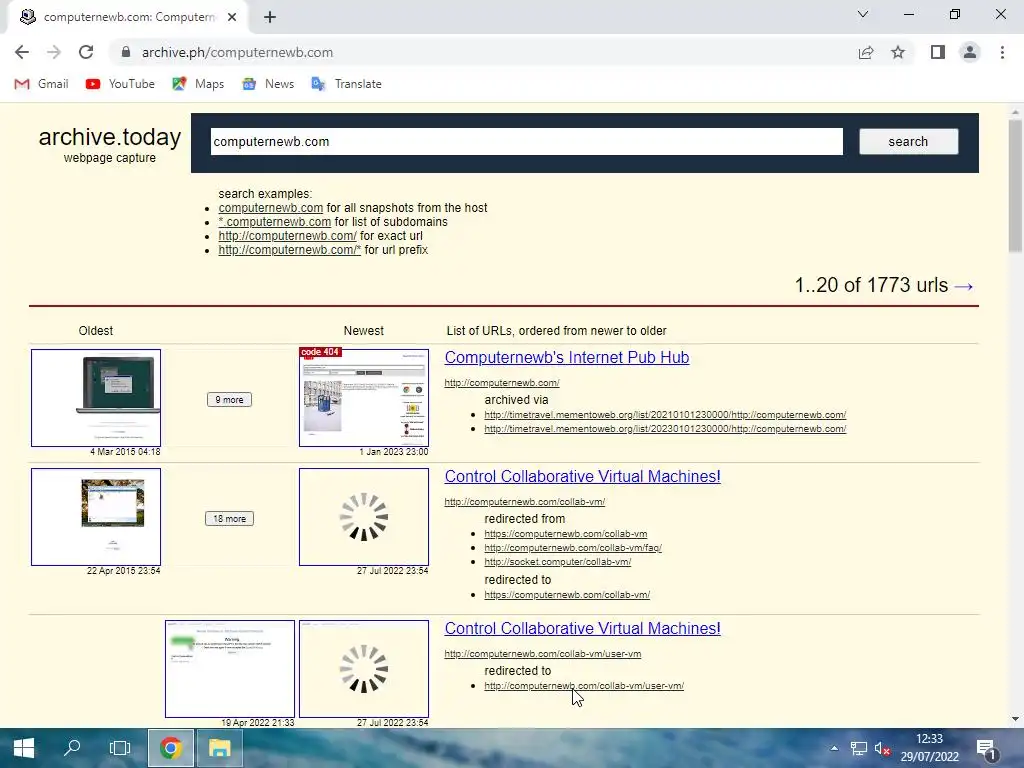Reload the current page
The height and width of the screenshot is (768, 1024).
tap(86, 52)
